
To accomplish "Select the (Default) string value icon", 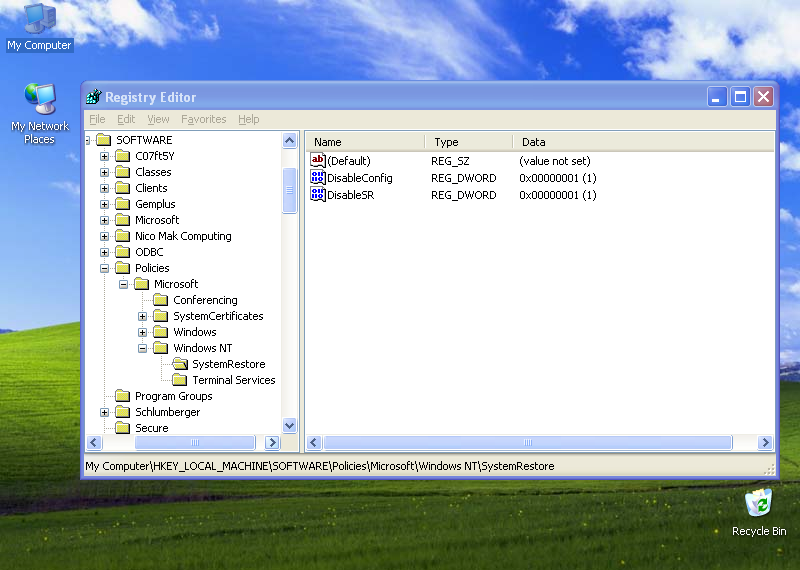I will [x=317, y=160].
